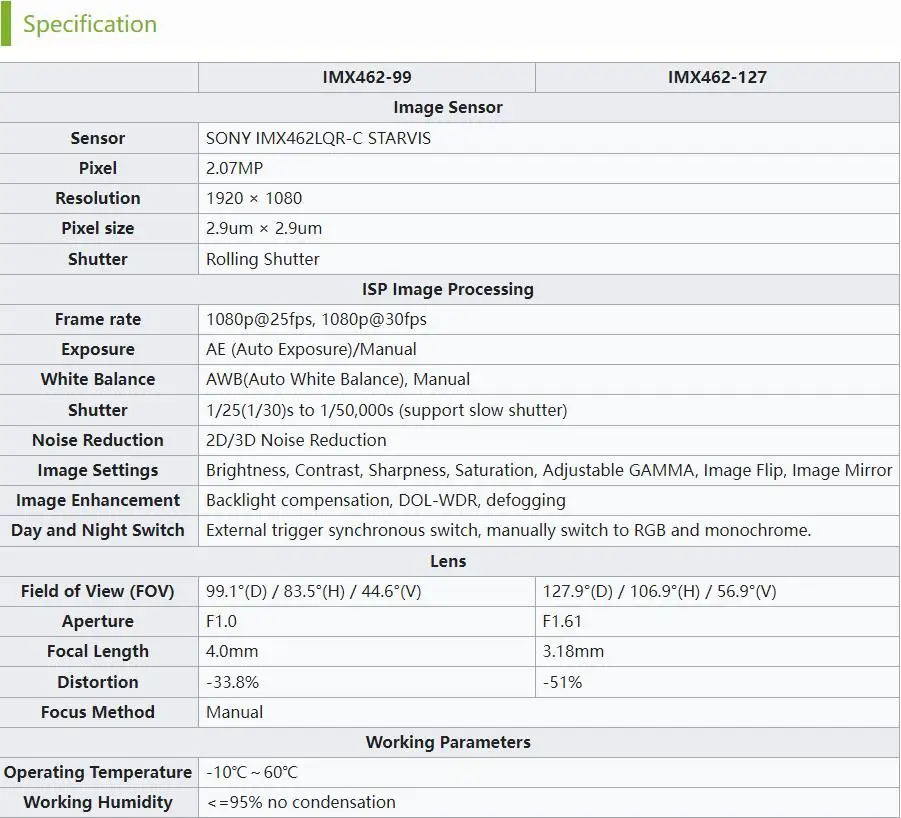901x818 pixels.
Task: Click the White Balance row label
Action: coord(98,379)
